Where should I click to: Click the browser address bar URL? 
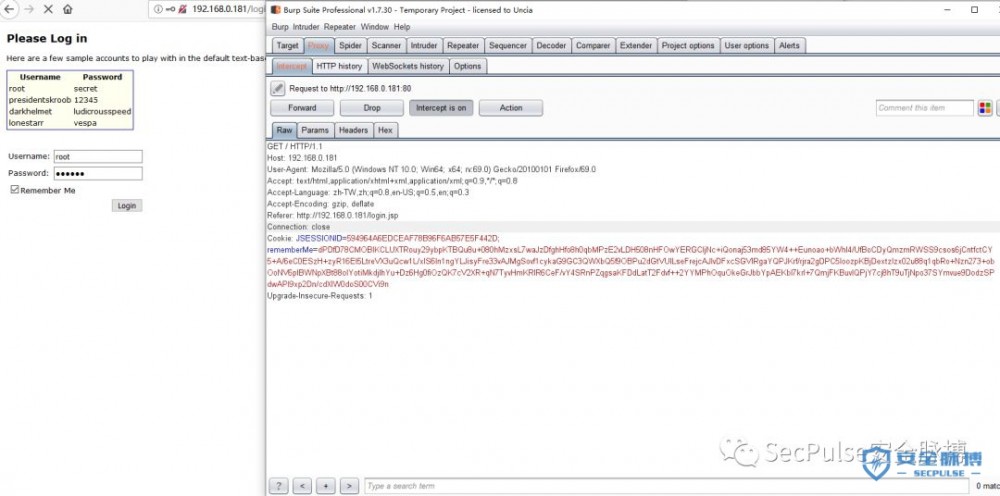[228, 9]
